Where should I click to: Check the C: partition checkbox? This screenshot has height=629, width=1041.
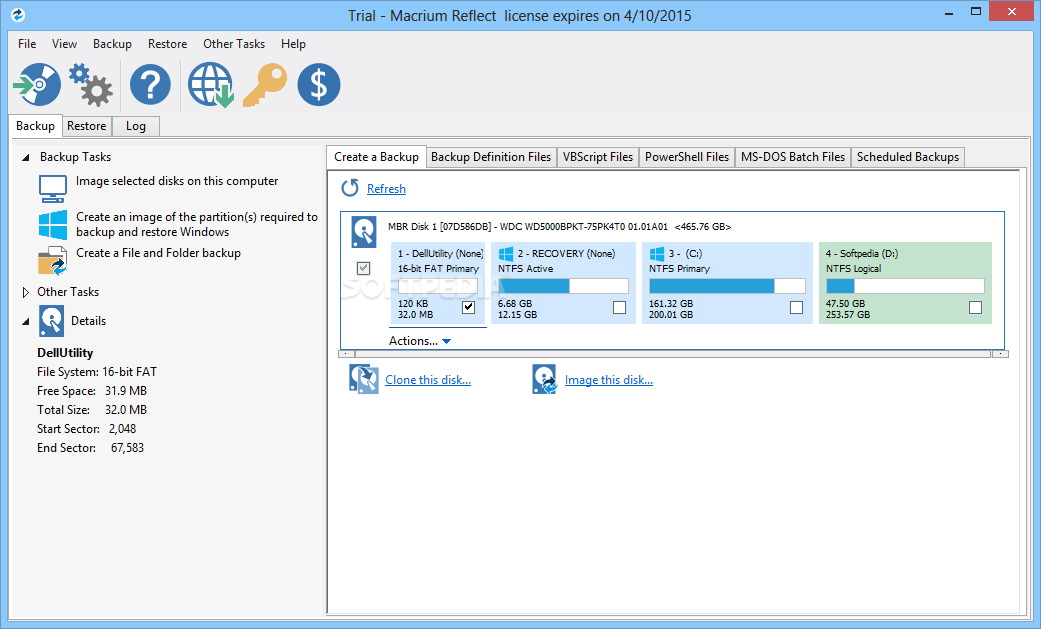point(797,308)
